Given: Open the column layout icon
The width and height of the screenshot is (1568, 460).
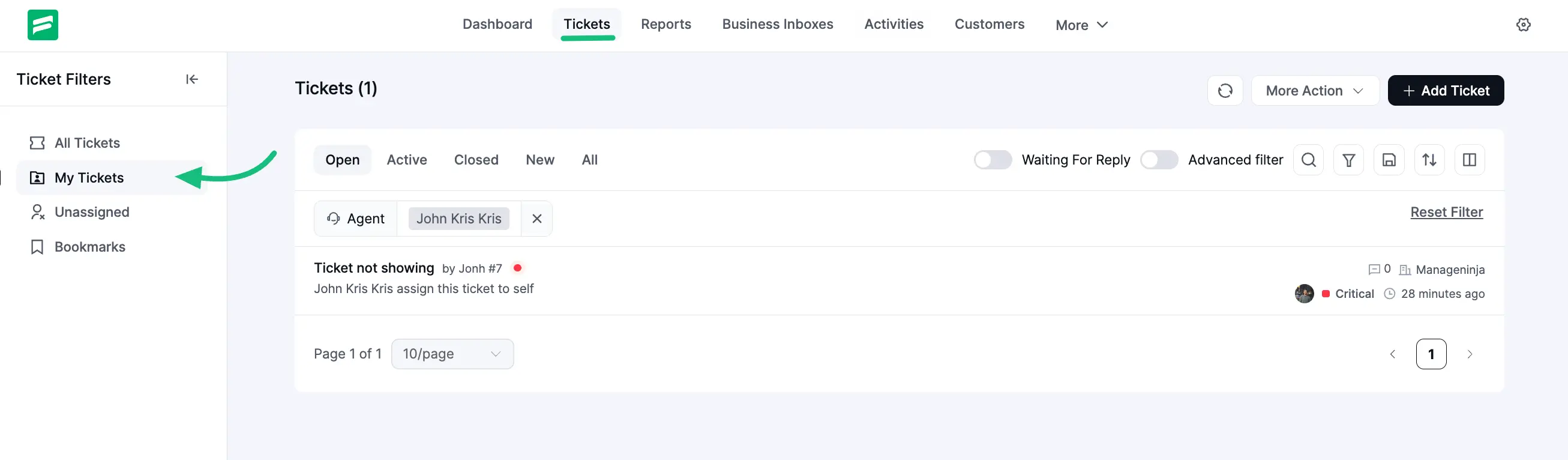Looking at the screenshot, I should point(1469,160).
